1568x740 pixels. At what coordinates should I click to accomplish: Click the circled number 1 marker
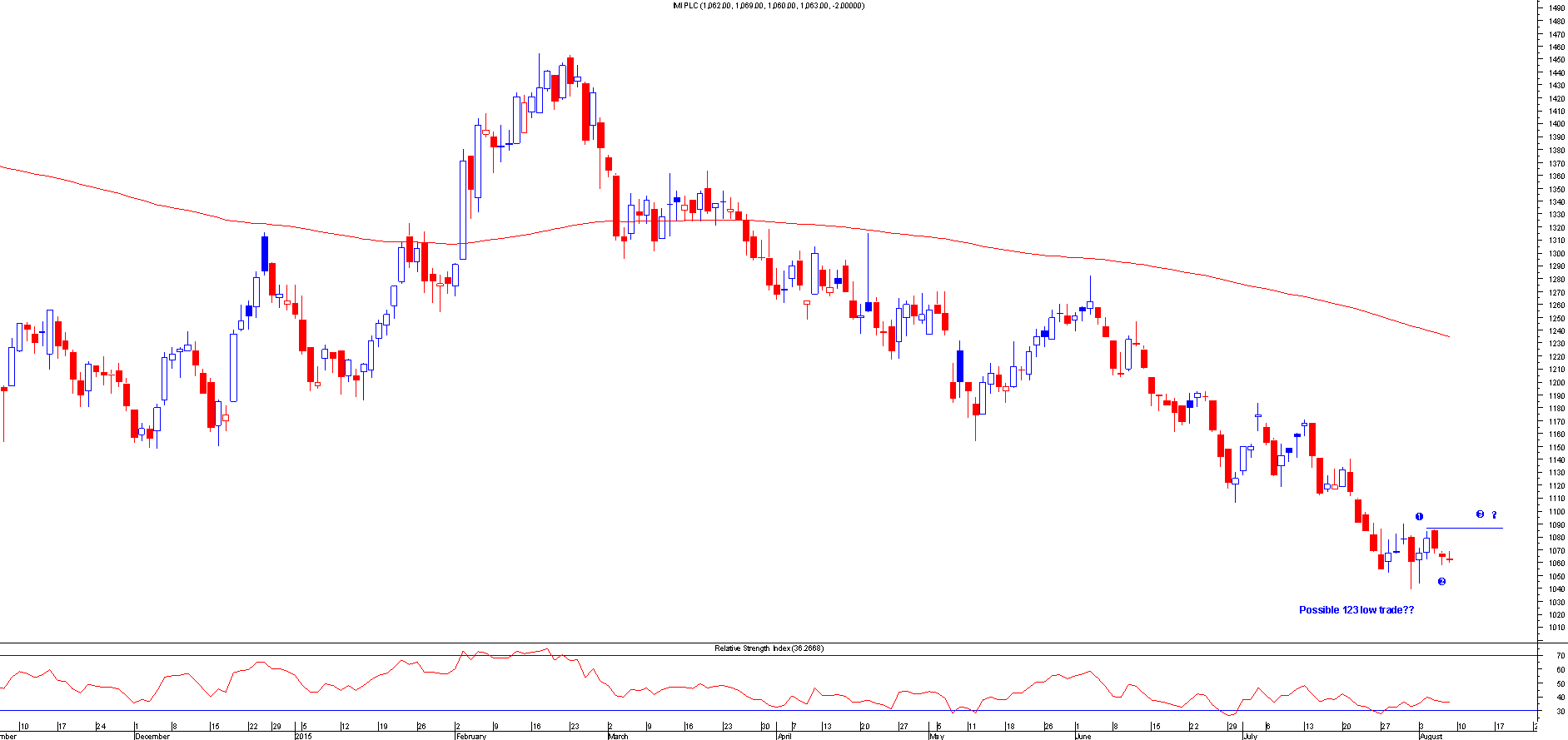pos(1419,517)
